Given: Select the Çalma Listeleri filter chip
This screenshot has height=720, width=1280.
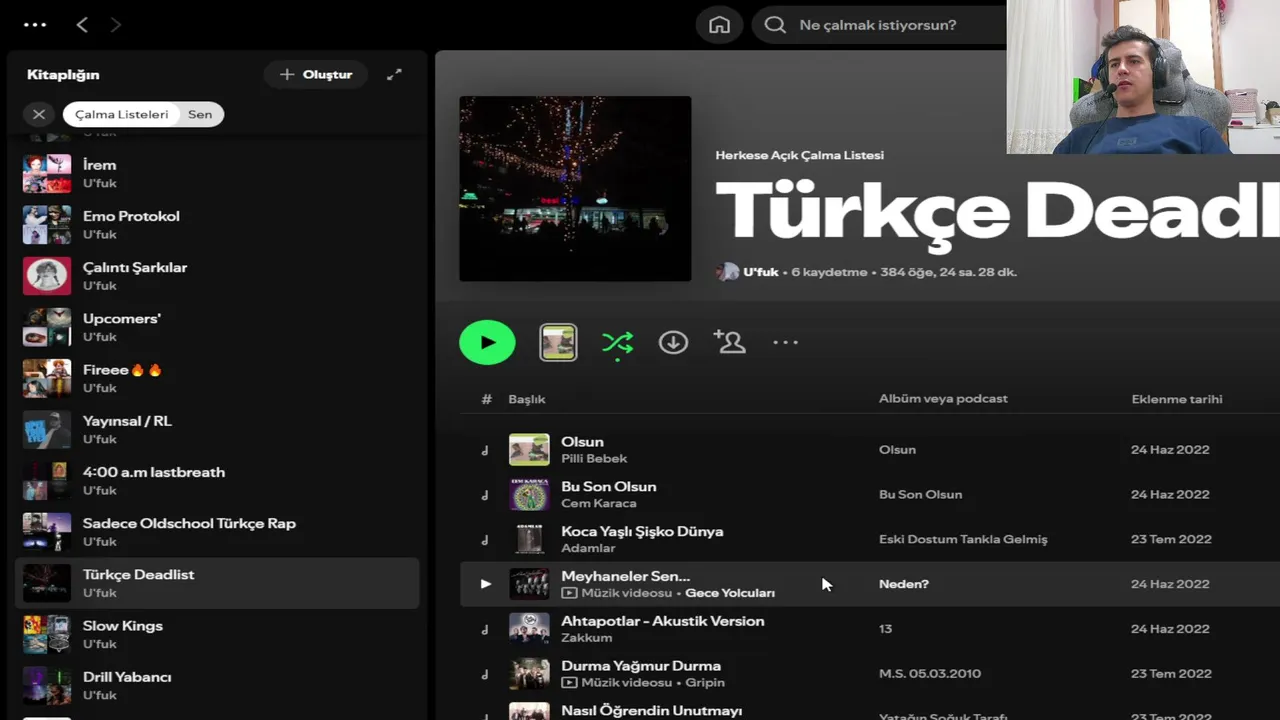Looking at the screenshot, I should coord(121,114).
